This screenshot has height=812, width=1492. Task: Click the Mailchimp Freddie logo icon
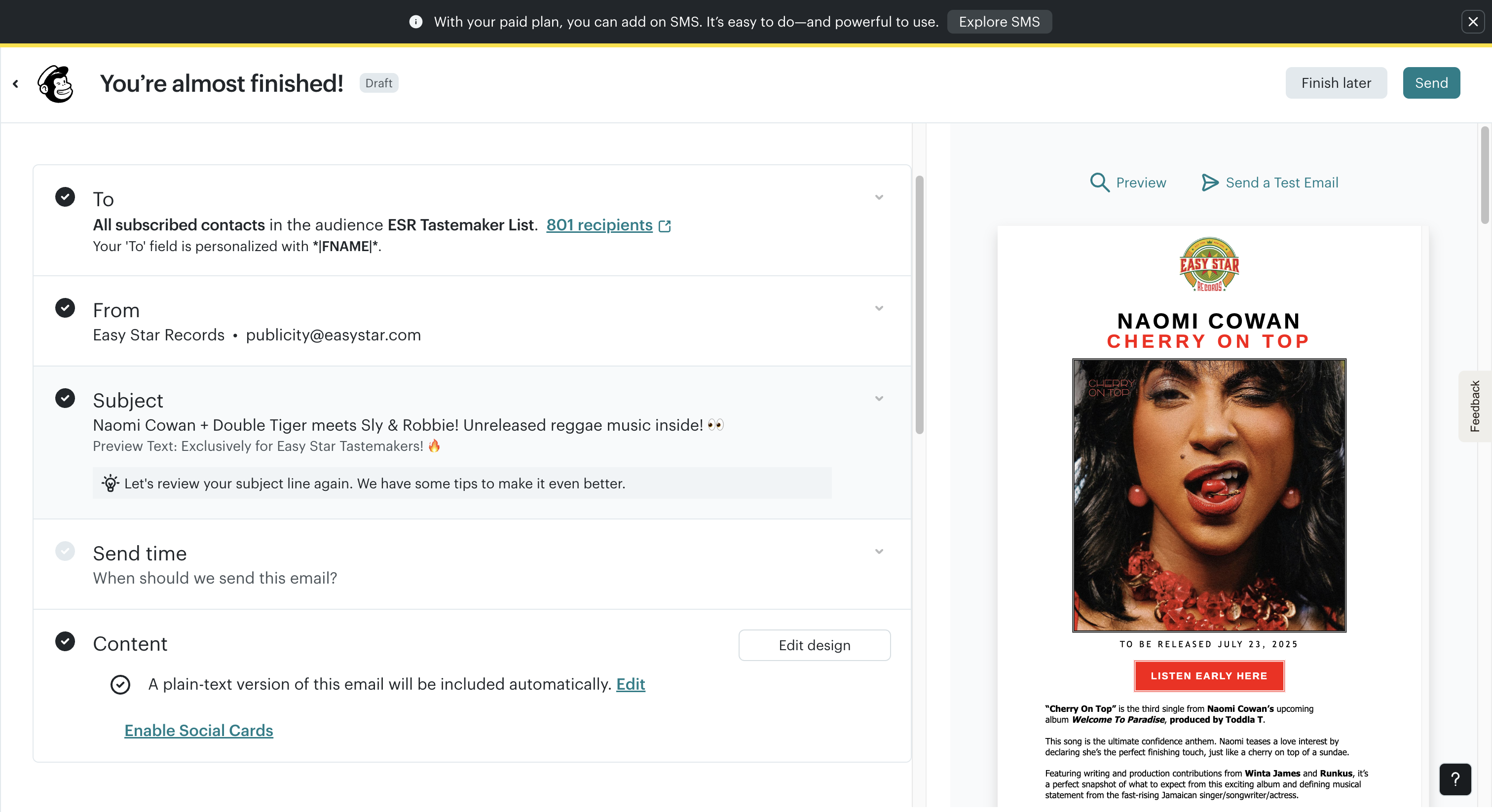(x=56, y=83)
